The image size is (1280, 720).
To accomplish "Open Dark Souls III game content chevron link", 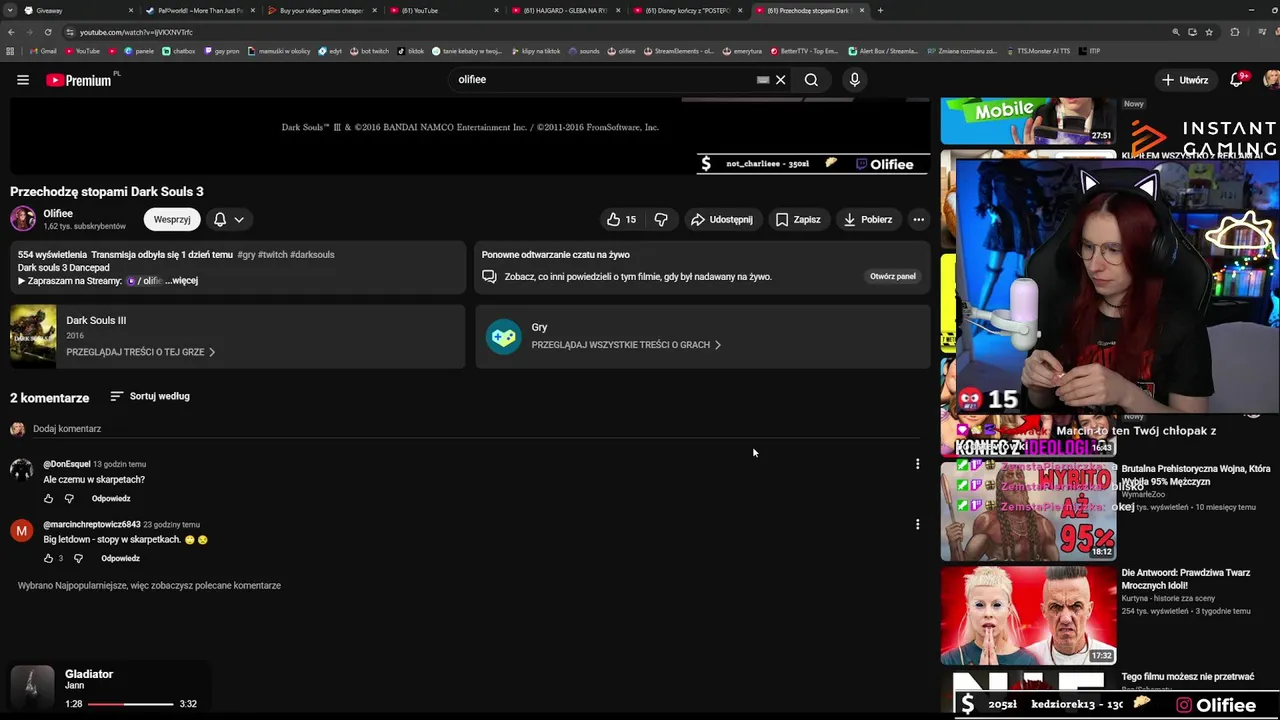I will (141, 352).
